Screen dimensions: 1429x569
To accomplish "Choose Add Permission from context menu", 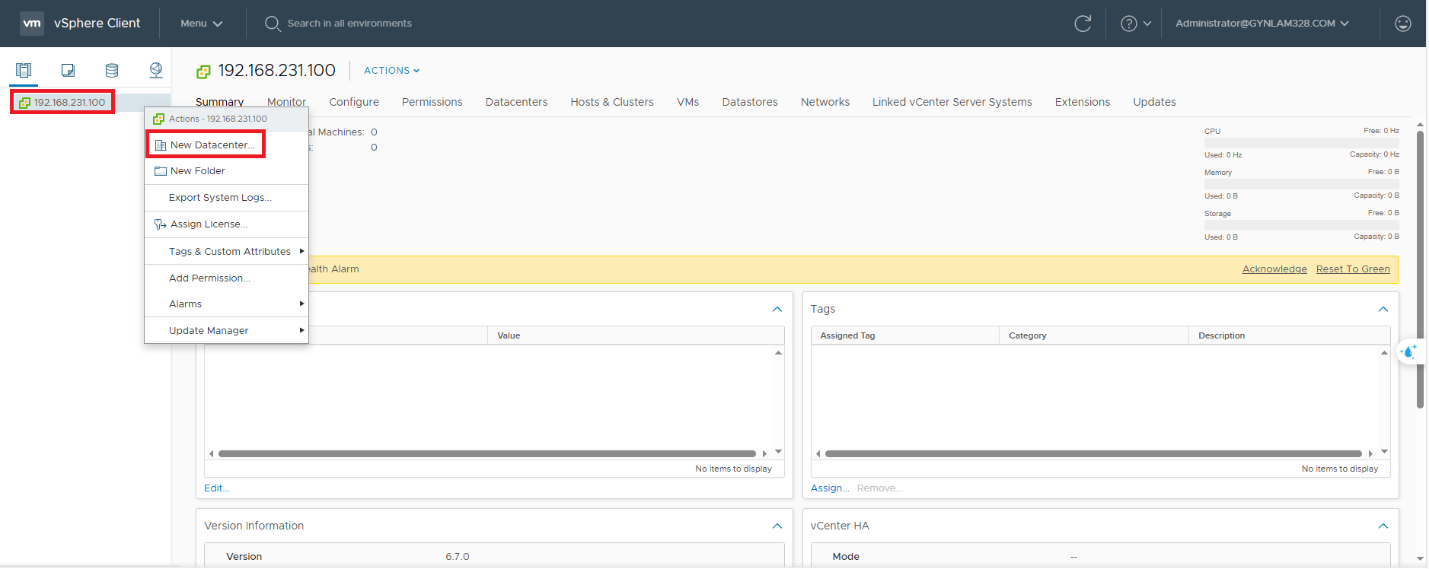I will point(226,278).
